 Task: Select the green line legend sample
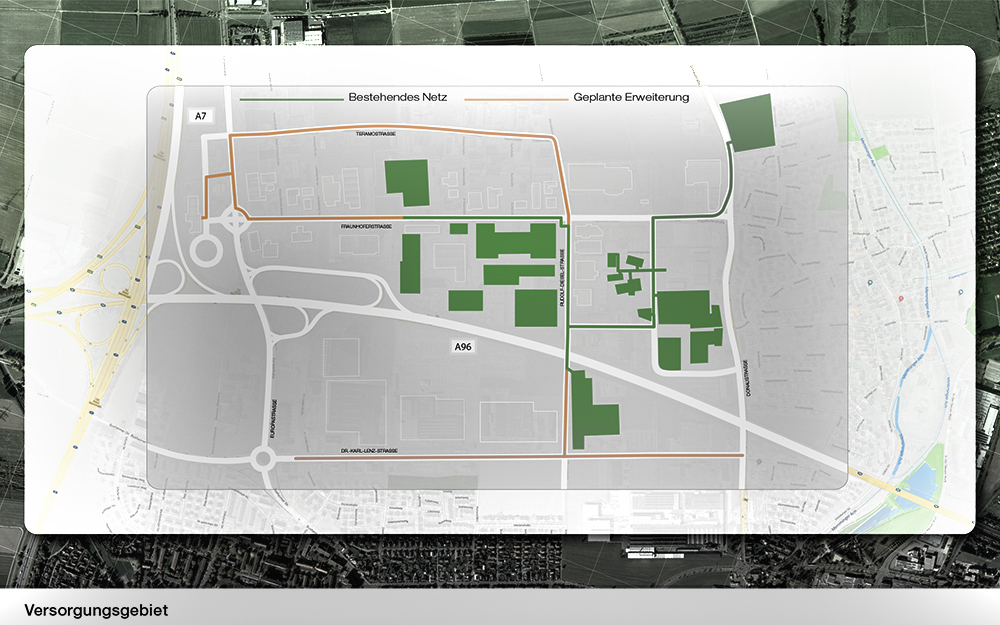point(290,99)
